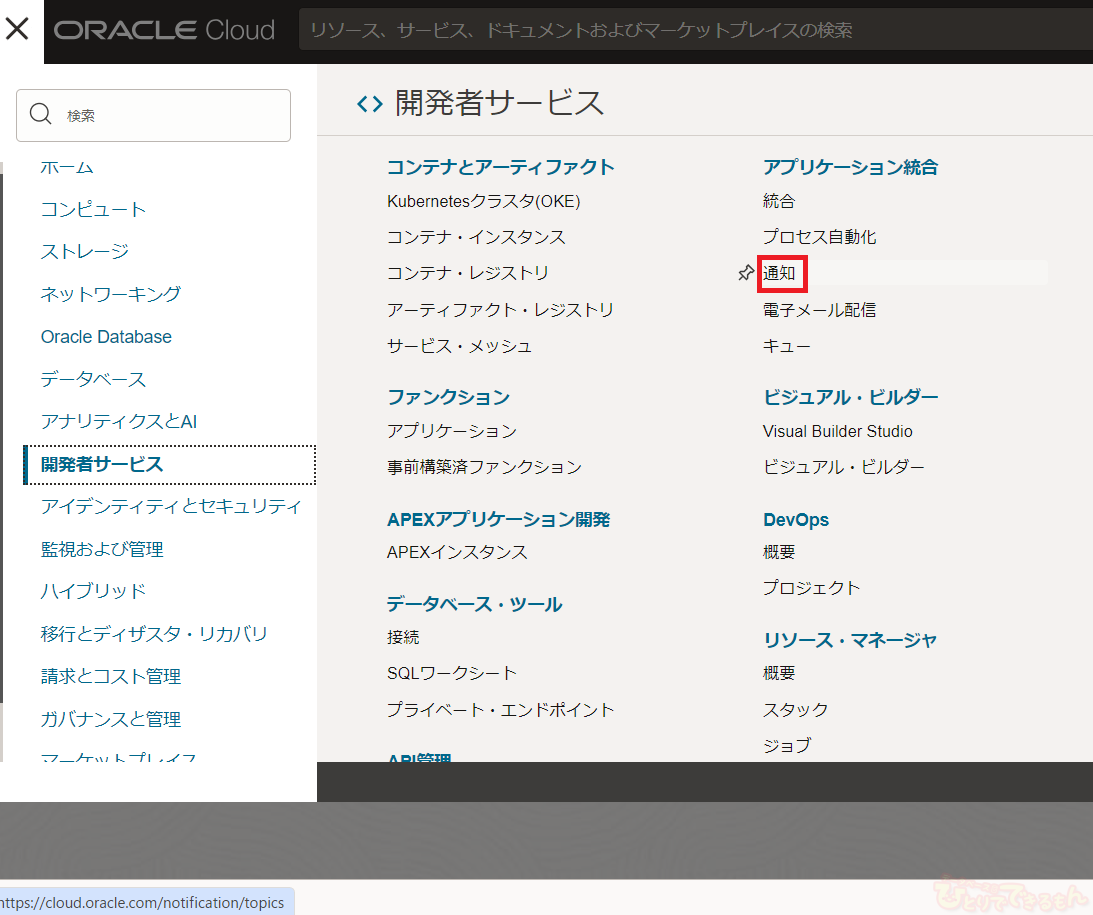The height and width of the screenshot is (915, 1093).
Task: Select アイデンティティとセキュリティ menu item
Action: point(171,506)
